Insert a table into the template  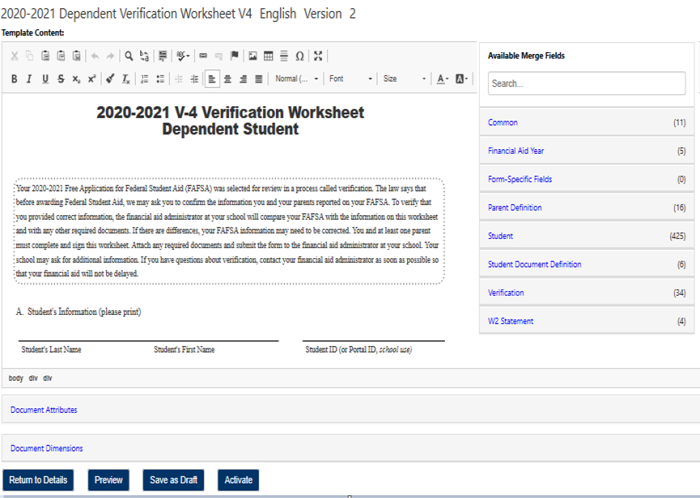(269, 56)
